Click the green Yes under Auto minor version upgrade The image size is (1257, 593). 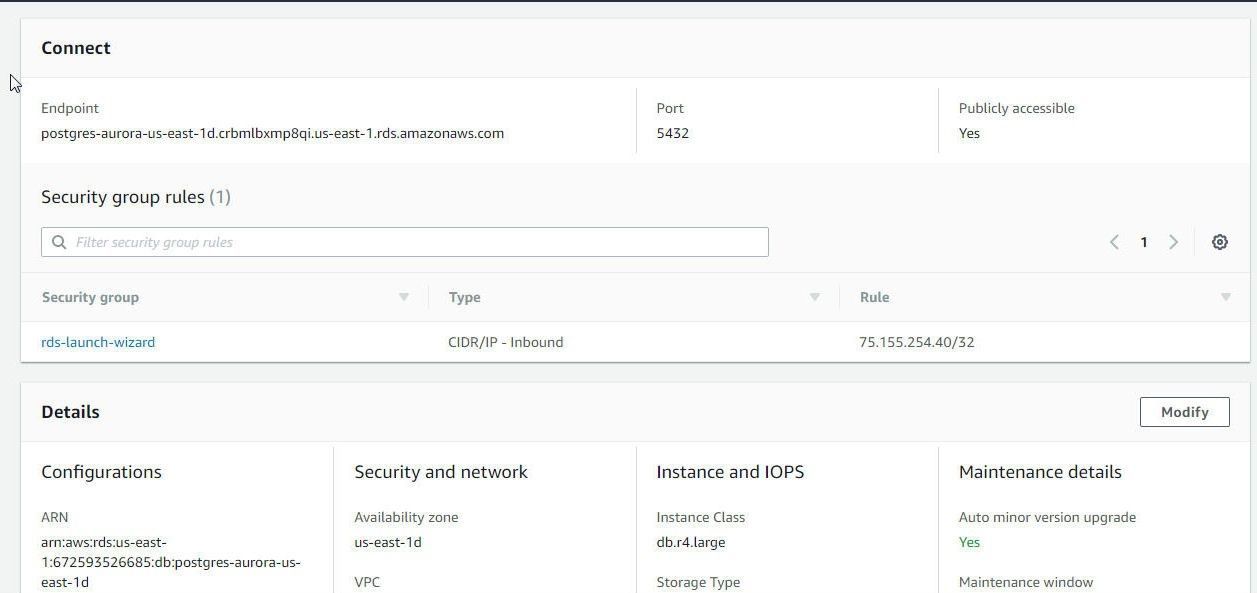point(969,542)
